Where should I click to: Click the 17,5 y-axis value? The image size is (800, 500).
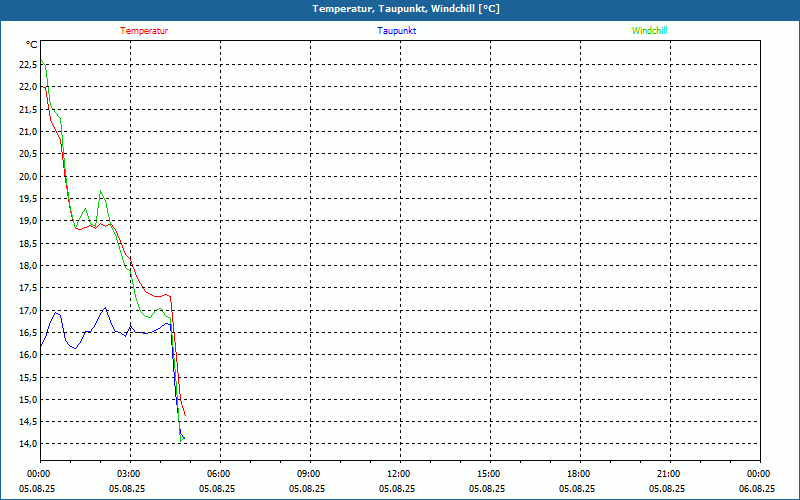click(x=28, y=288)
